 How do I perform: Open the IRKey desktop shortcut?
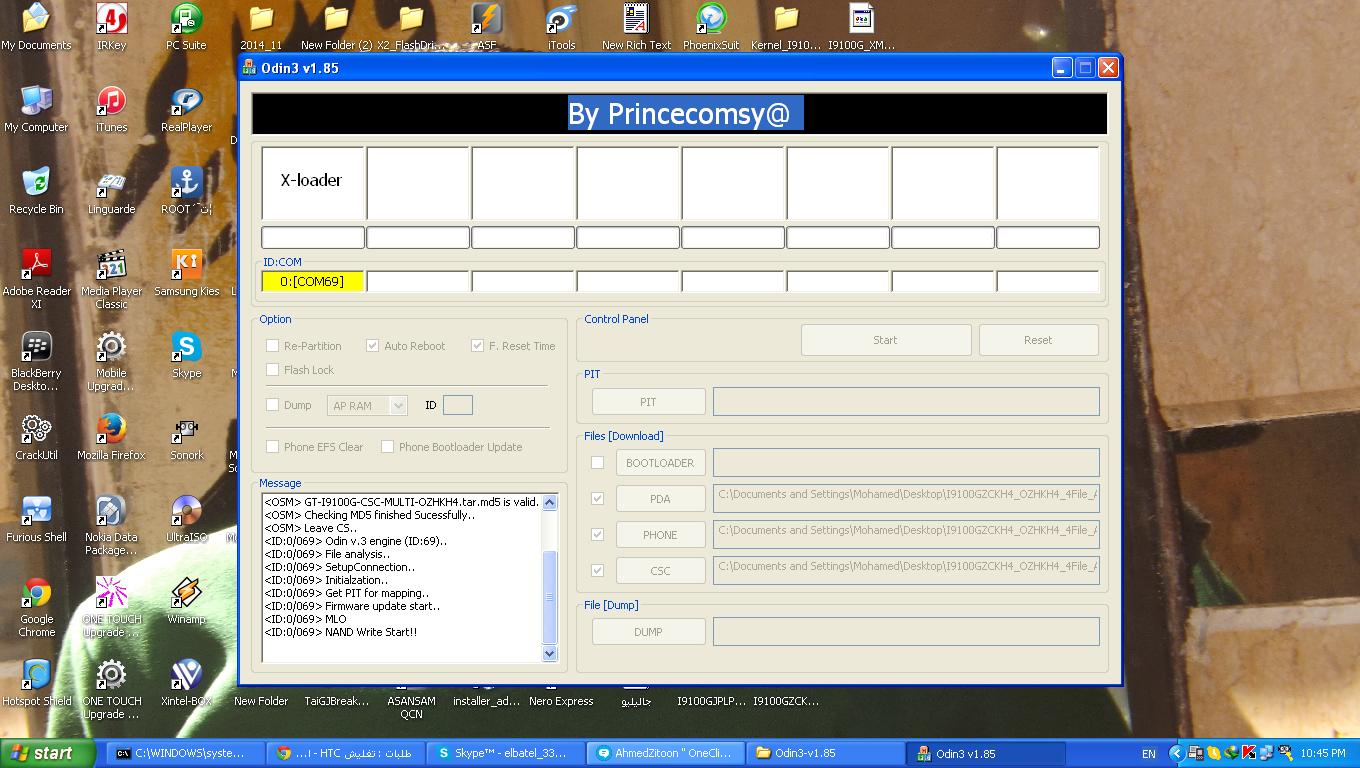111,27
